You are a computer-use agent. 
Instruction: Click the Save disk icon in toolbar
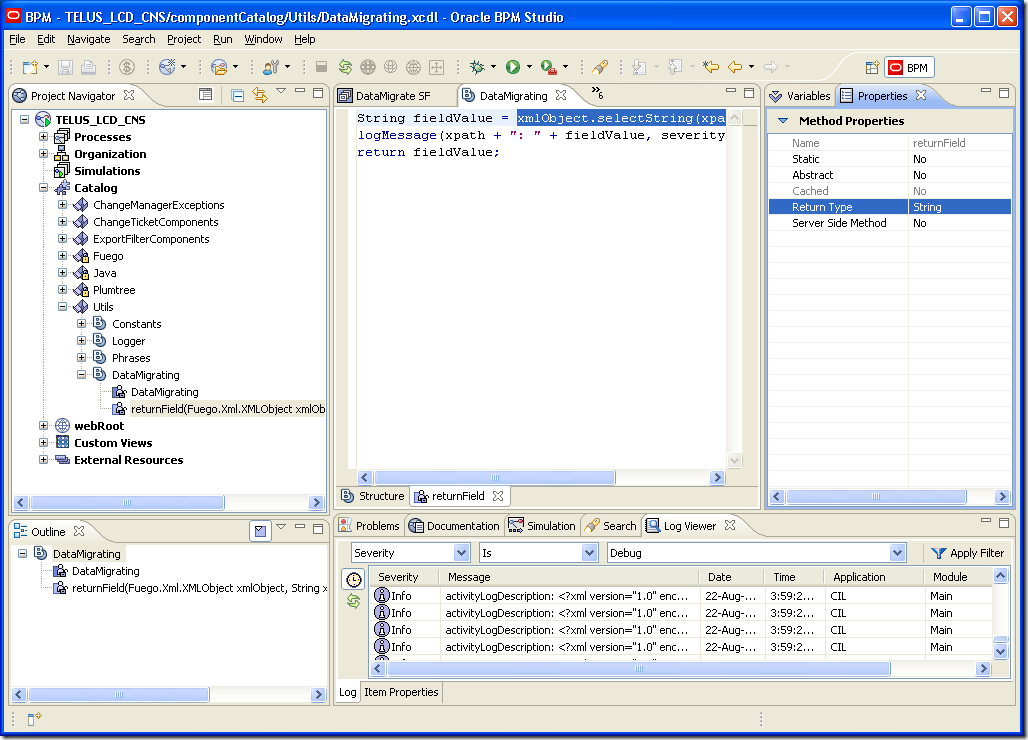point(65,67)
